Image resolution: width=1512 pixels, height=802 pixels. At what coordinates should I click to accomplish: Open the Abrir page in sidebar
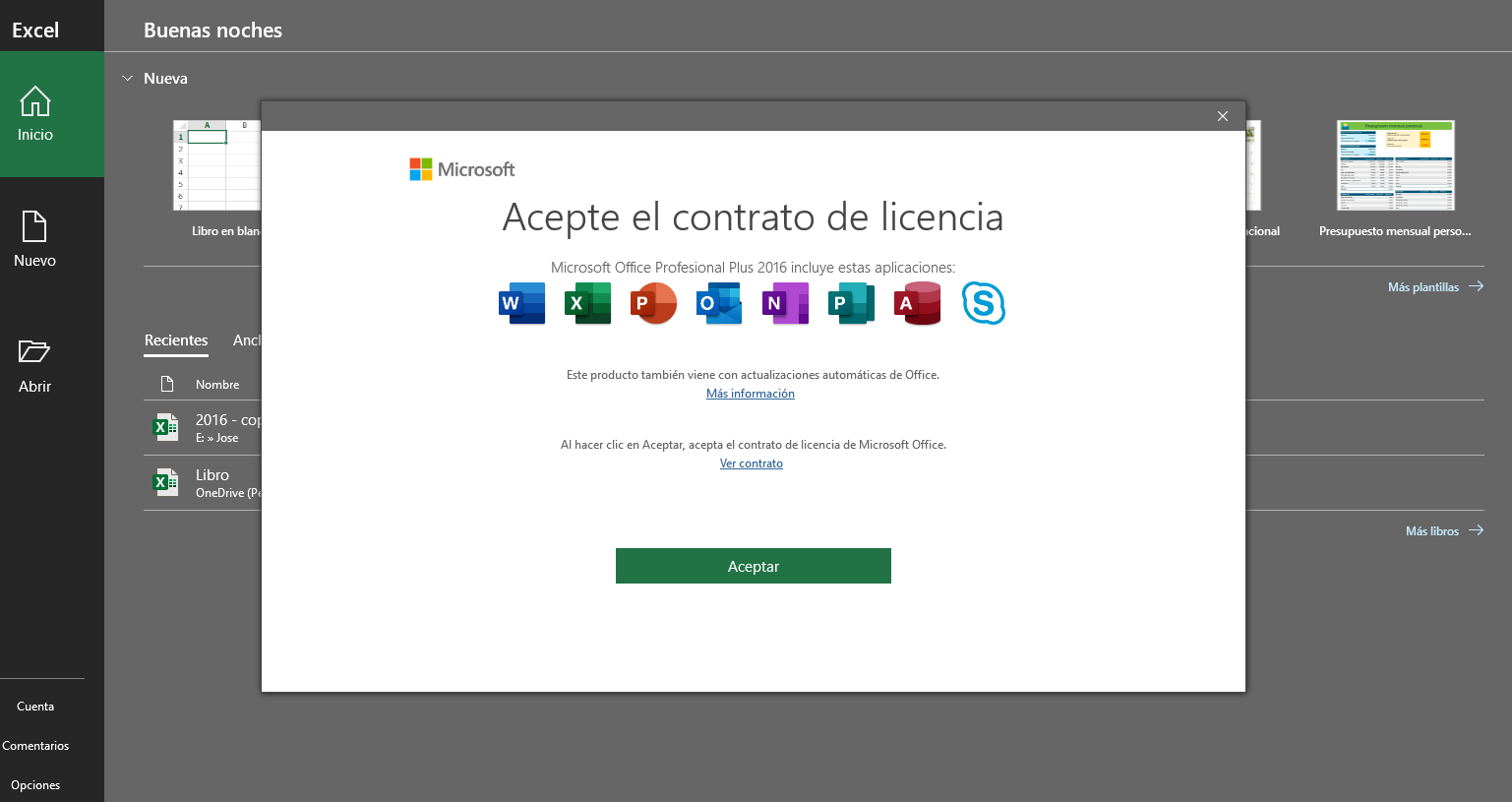pos(35,366)
